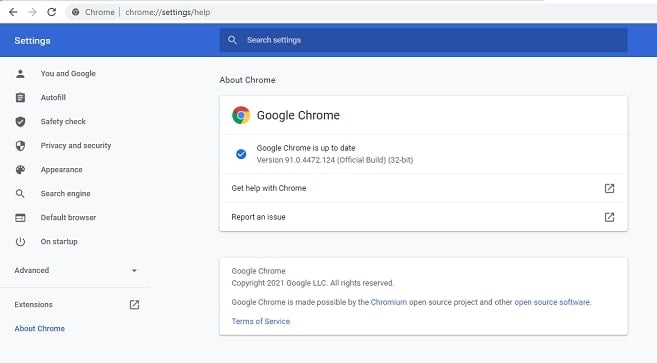Click the About Chrome page heading
The width and height of the screenshot is (657, 363).
247,80
